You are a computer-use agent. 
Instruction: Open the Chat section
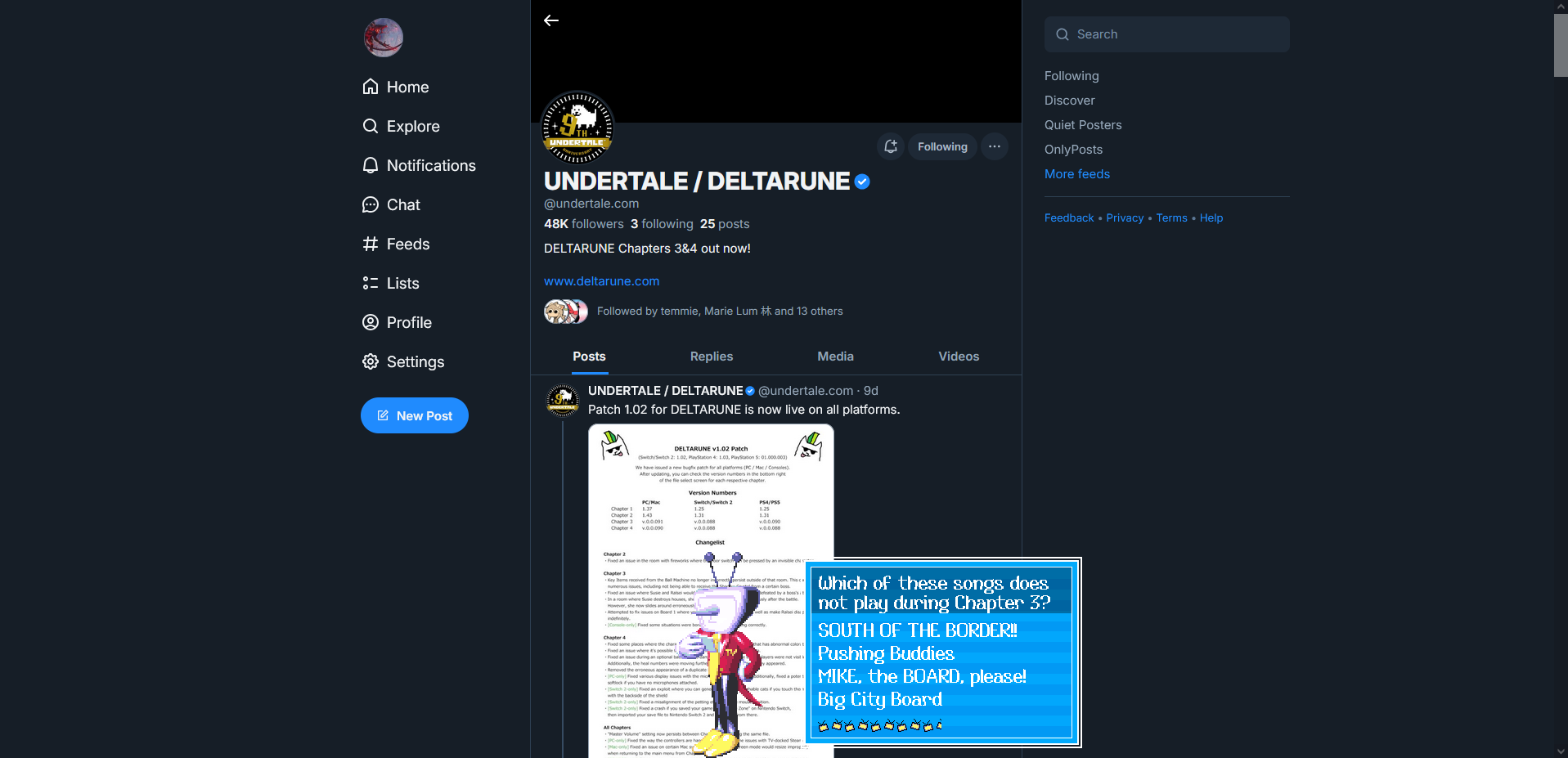391,204
